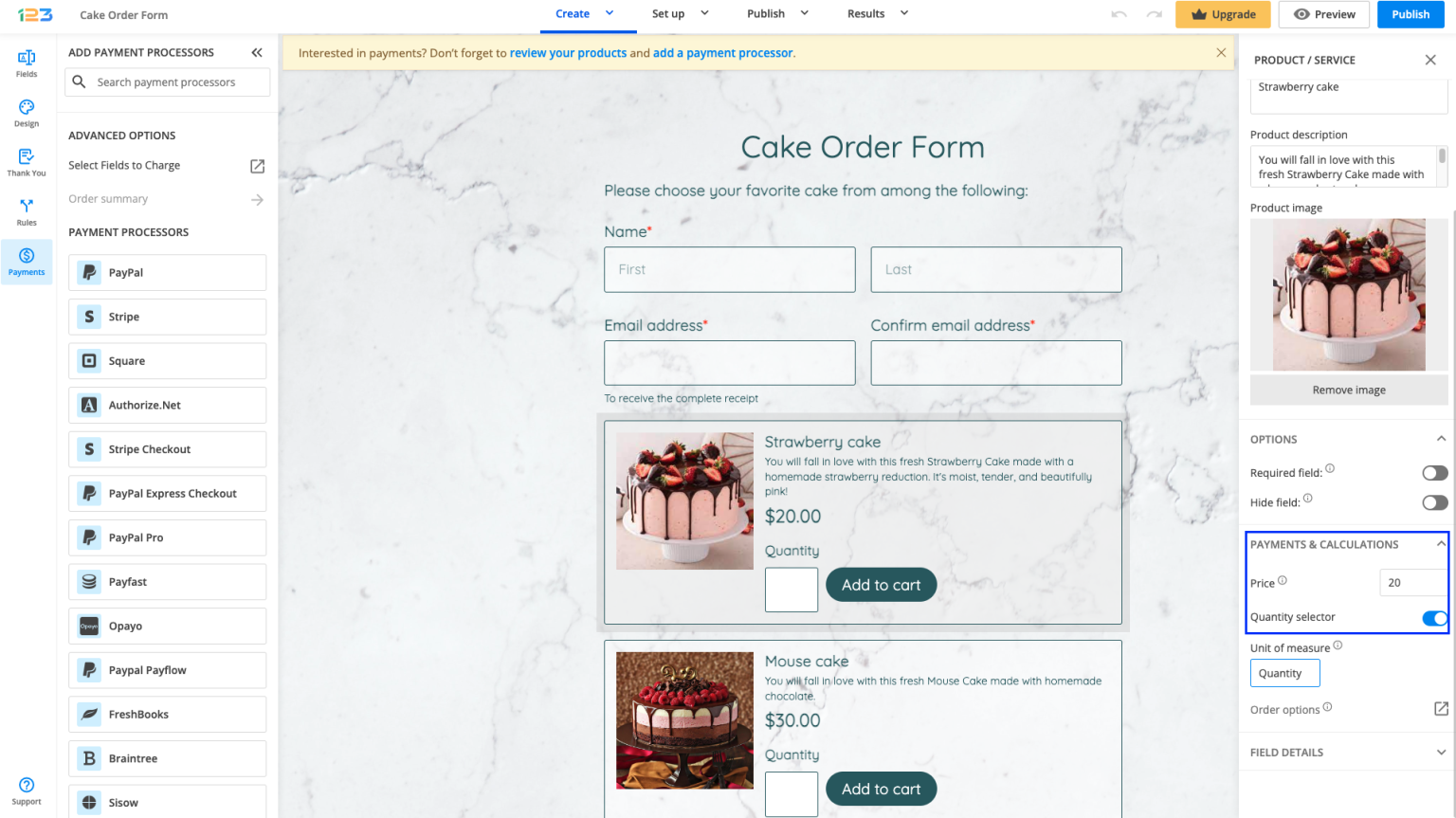This screenshot has height=818, width=1456.
Task: Click the Remove image button
Action: click(x=1349, y=390)
